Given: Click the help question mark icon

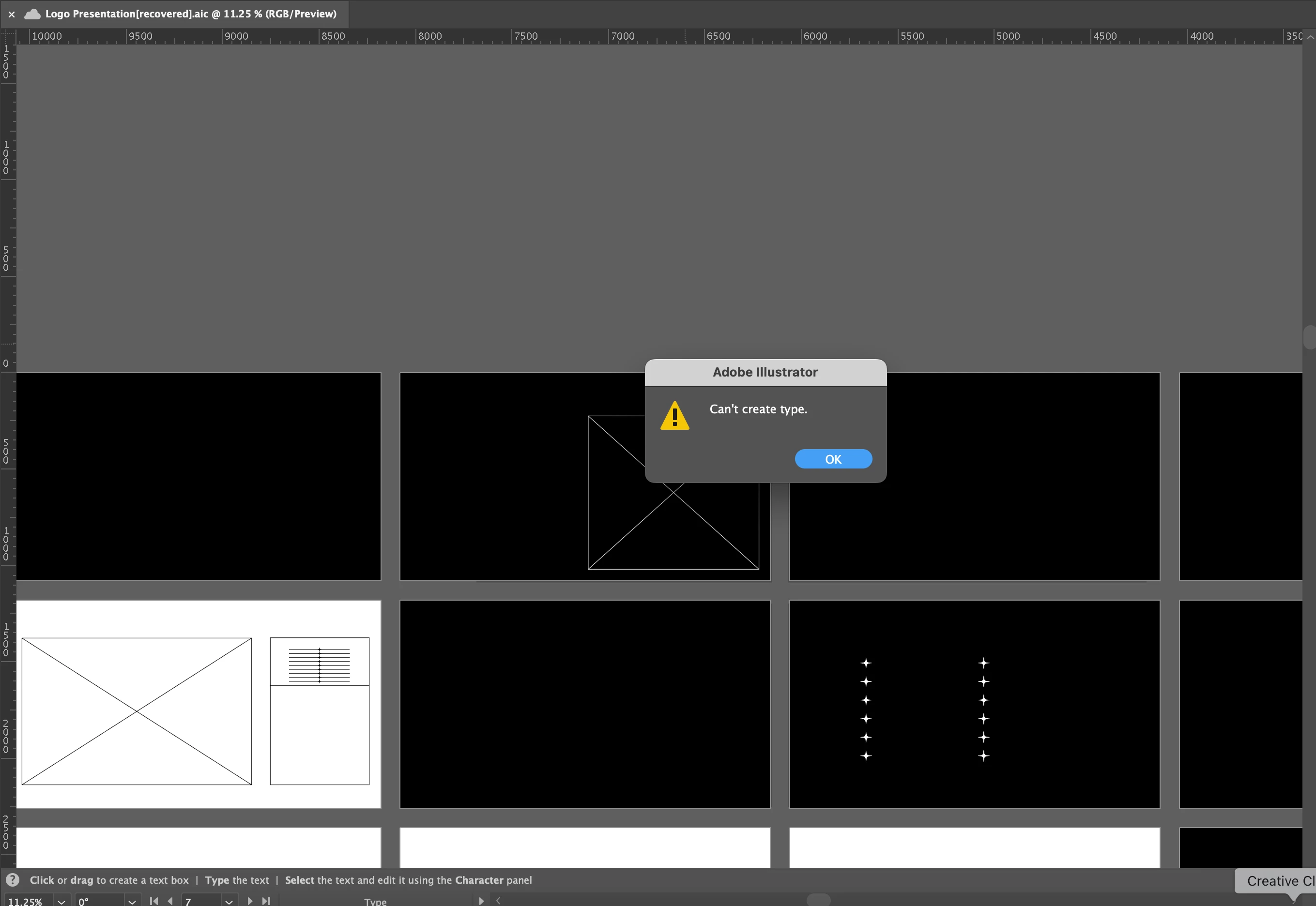Looking at the screenshot, I should 13,879.
